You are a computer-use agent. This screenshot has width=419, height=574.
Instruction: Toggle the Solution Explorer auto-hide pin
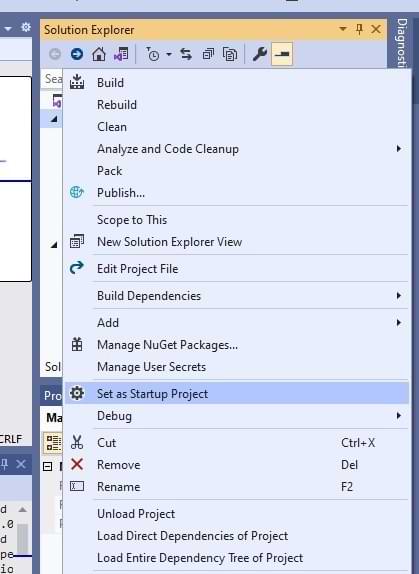pos(359,29)
